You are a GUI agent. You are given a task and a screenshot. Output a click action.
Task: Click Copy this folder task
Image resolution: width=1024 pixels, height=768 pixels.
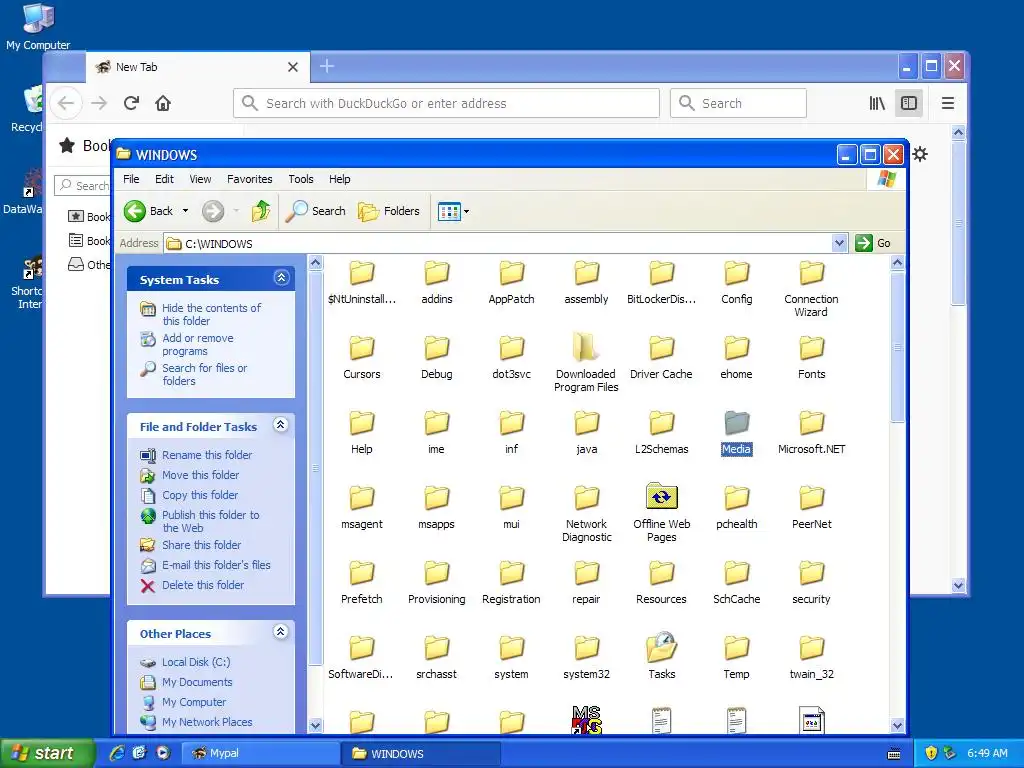click(x=199, y=495)
